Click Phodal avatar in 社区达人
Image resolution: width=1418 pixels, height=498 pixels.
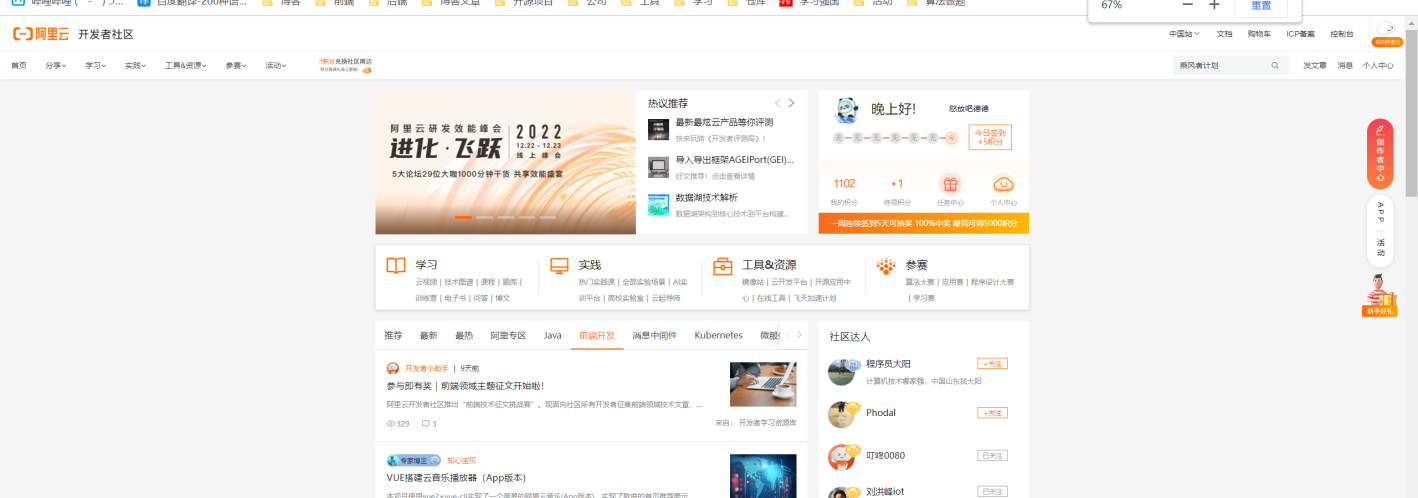coord(842,415)
